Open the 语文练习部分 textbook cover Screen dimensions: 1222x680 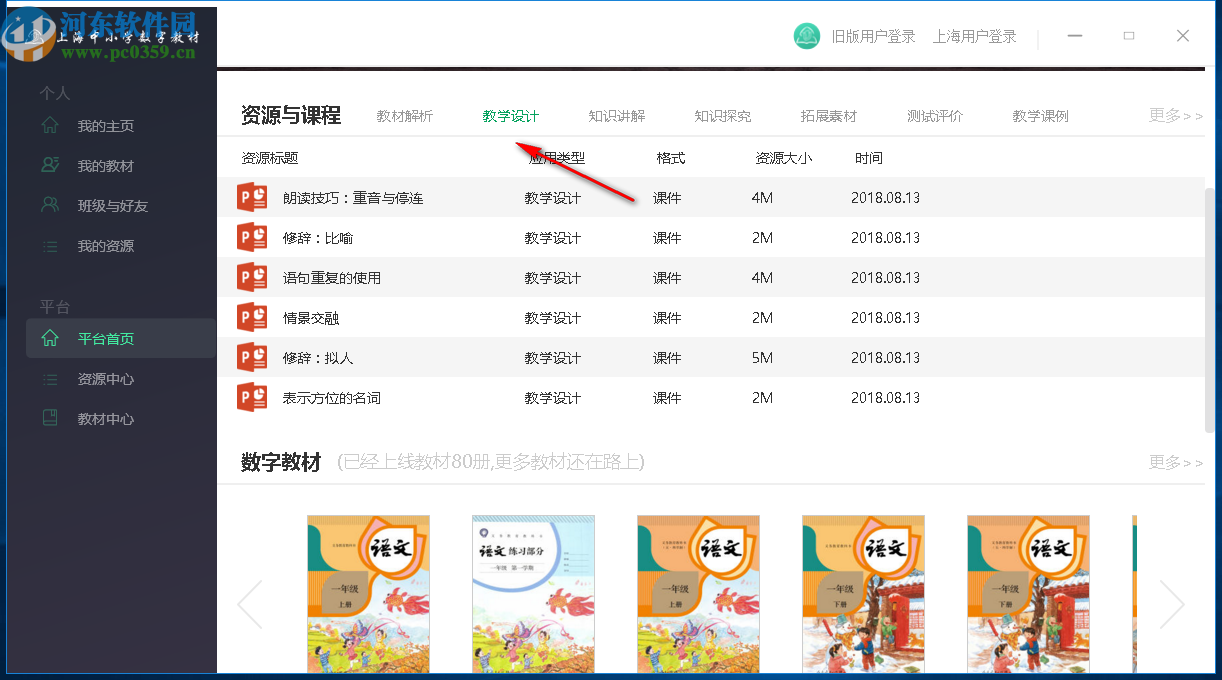pyautogui.click(x=533, y=594)
